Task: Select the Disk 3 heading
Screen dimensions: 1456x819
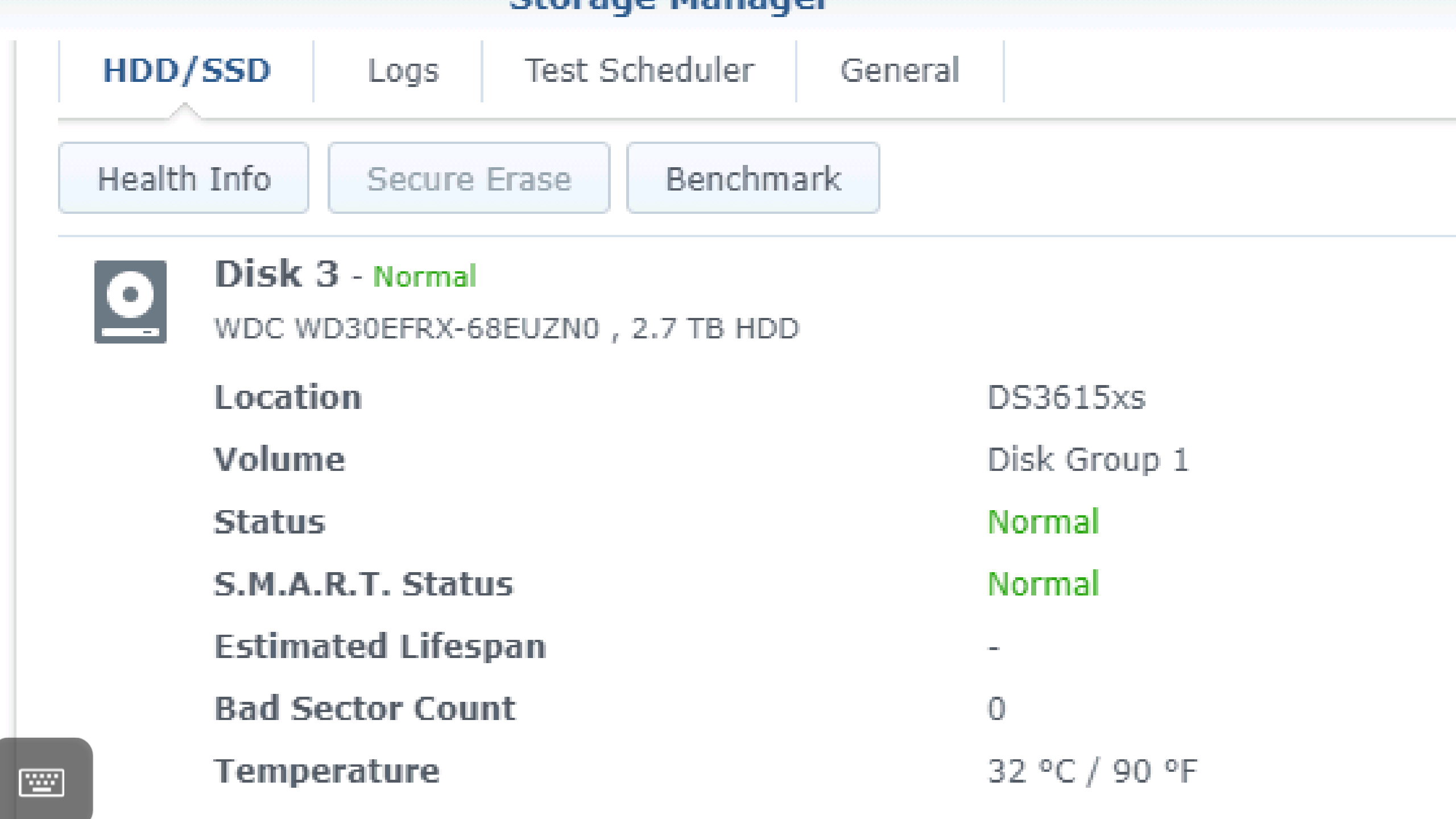Action: click(x=276, y=274)
